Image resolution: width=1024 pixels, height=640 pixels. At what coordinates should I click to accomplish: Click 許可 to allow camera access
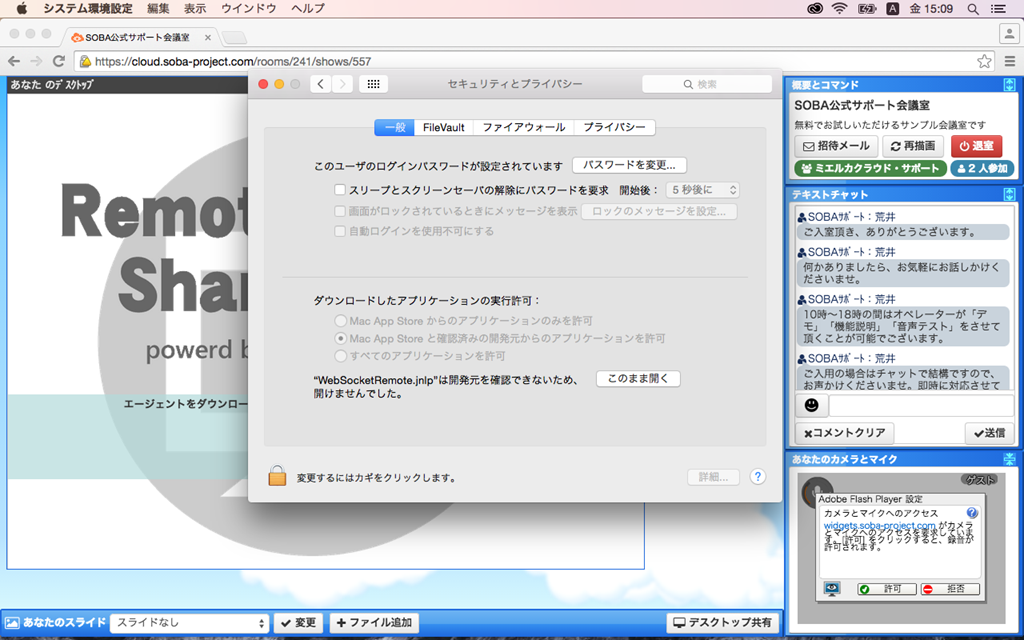click(x=887, y=588)
